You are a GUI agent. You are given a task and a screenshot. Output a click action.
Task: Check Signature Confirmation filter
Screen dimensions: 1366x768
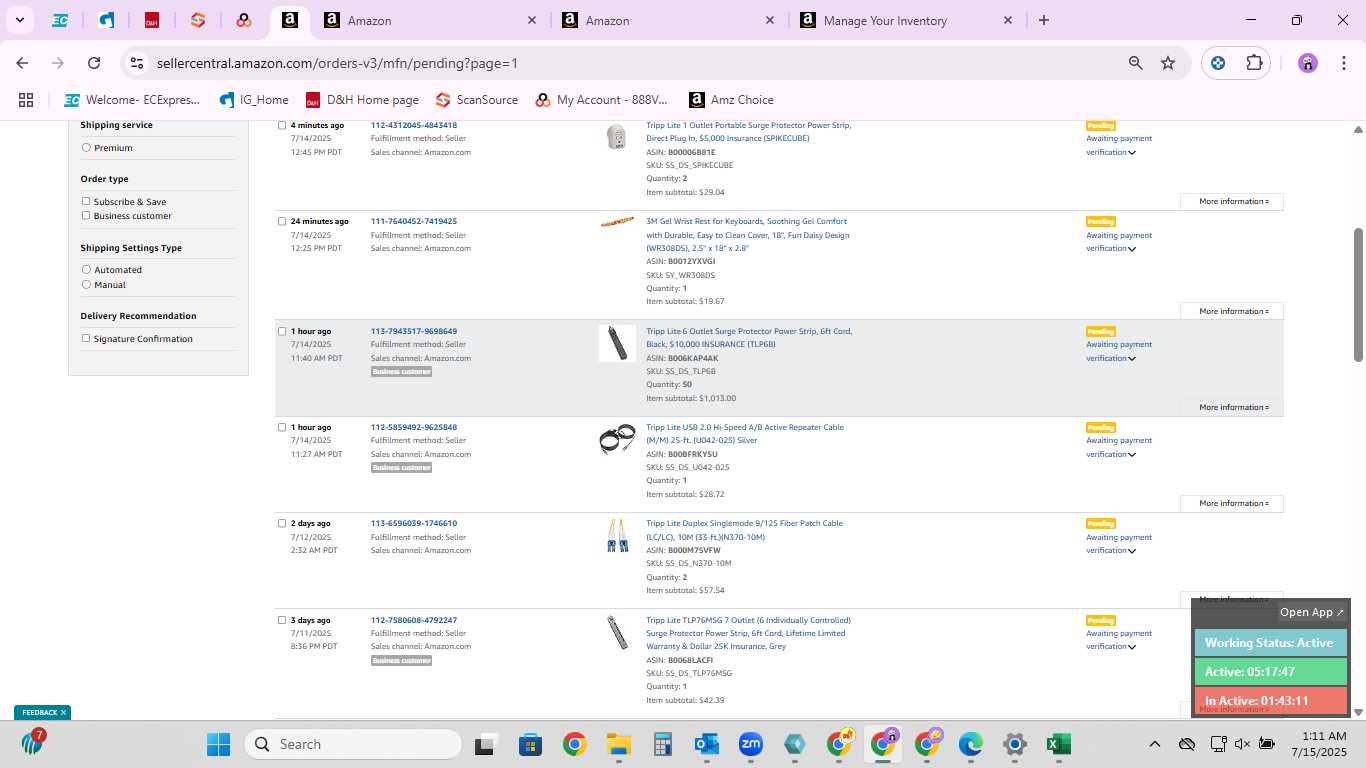pyautogui.click(x=86, y=338)
